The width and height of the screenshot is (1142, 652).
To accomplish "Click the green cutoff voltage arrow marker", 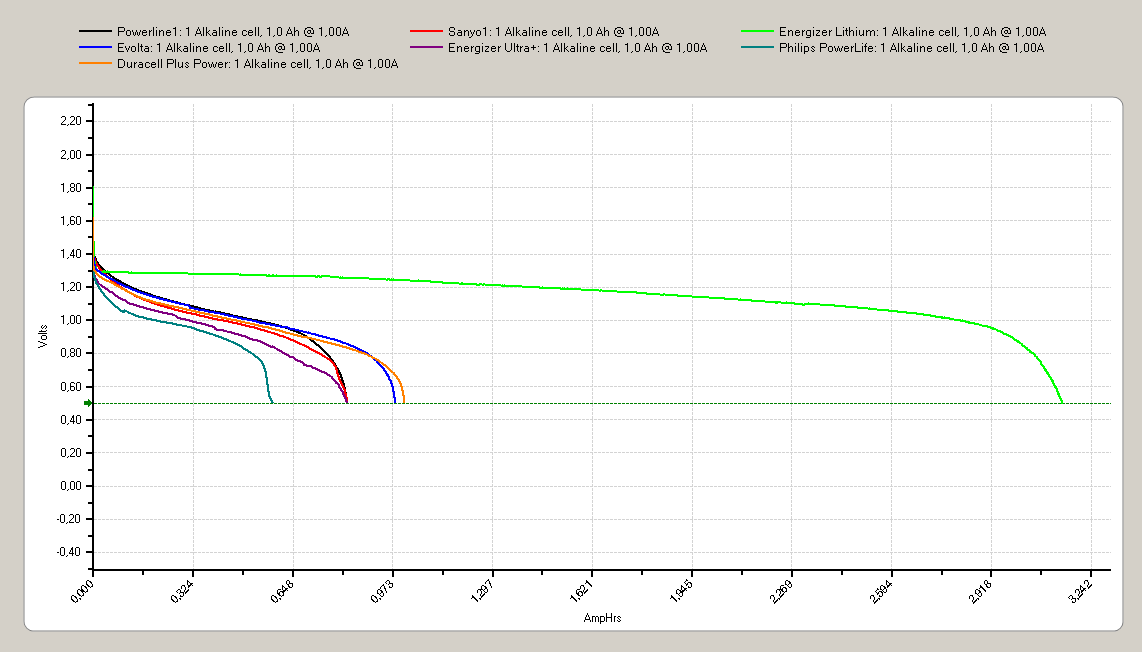I will point(88,403).
